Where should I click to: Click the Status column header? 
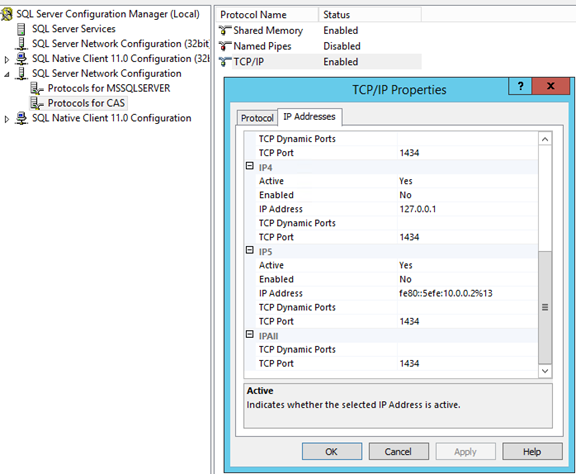click(370, 15)
